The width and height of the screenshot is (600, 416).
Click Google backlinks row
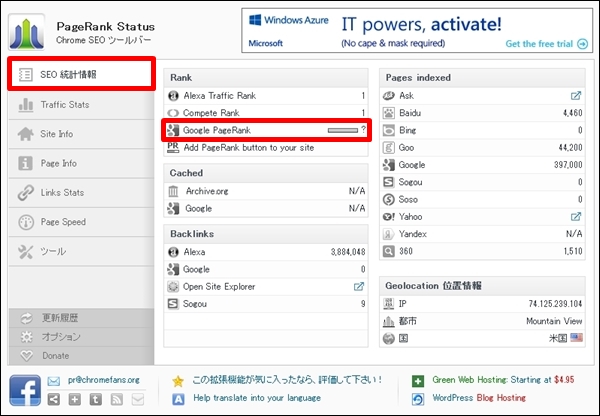coord(266,269)
